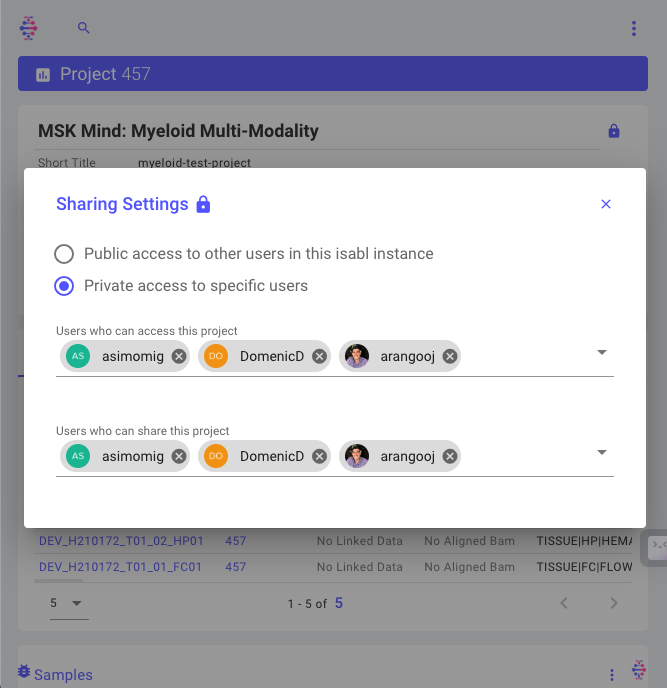Image resolution: width=667 pixels, height=688 pixels.
Task: Click the search magnifier icon
Action: tap(84, 28)
